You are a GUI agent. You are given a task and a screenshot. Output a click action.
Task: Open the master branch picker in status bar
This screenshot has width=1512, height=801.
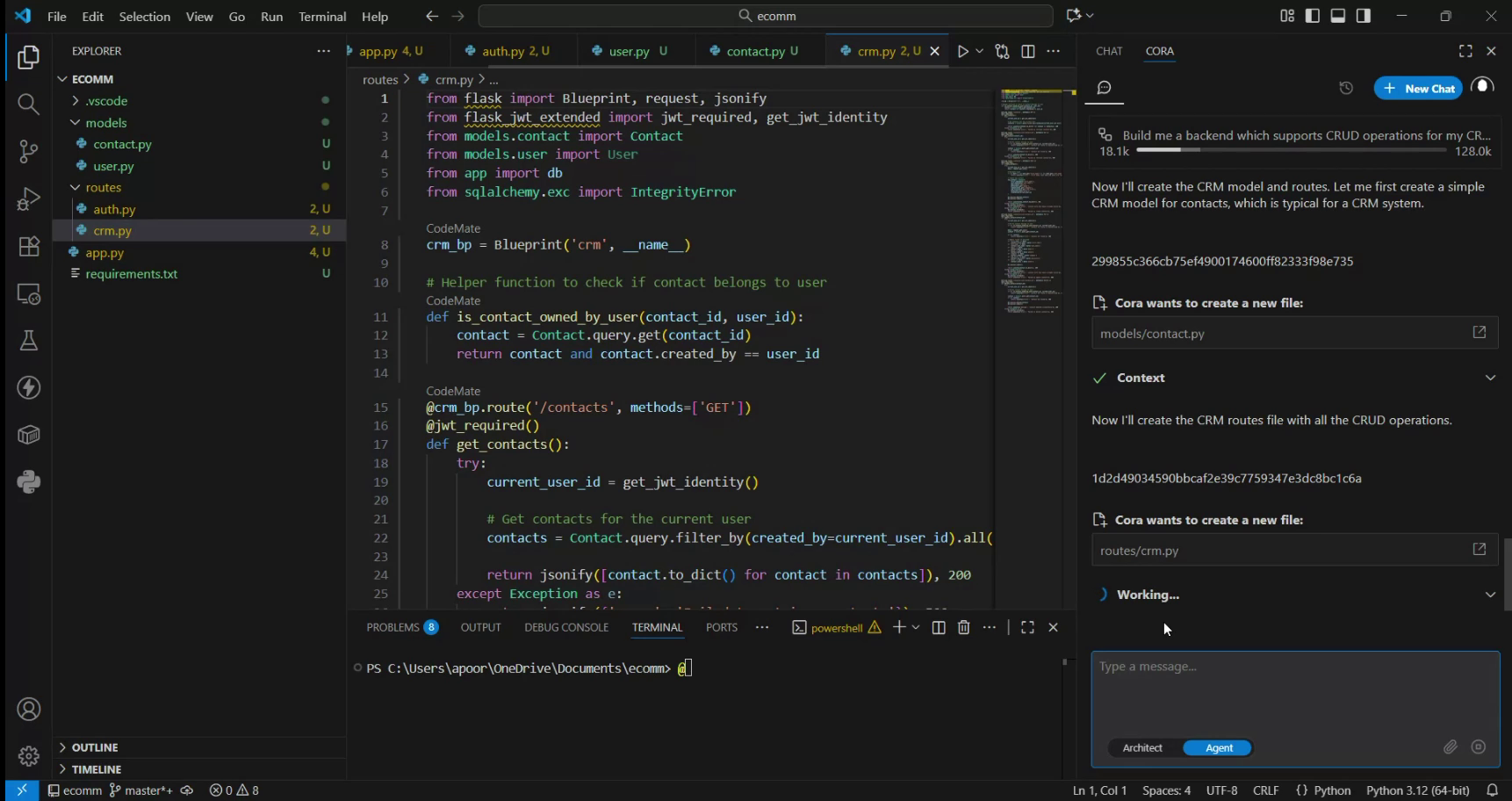tap(140, 790)
